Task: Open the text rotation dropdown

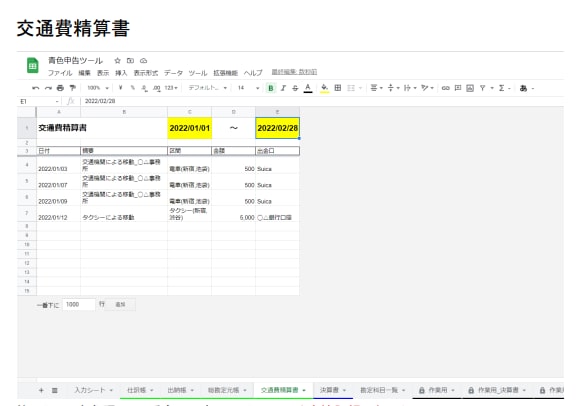Action: (427, 88)
